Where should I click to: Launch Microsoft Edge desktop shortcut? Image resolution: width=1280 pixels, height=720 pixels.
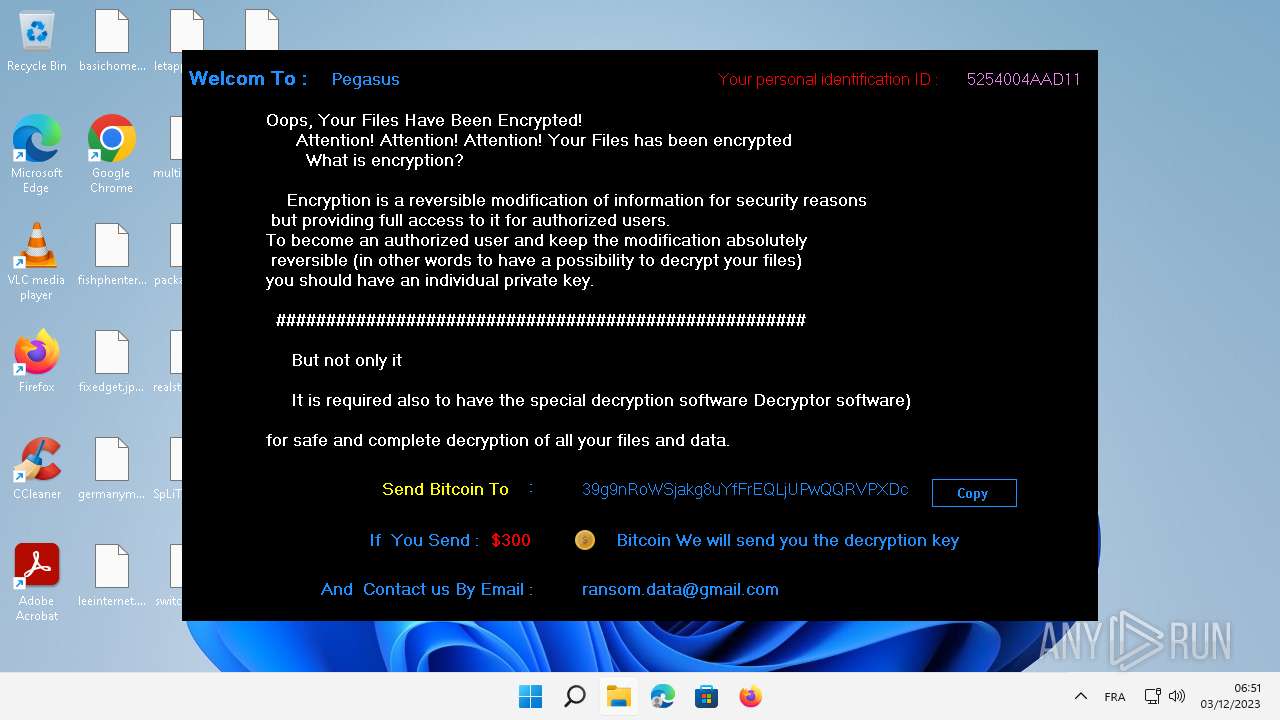coord(37,154)
